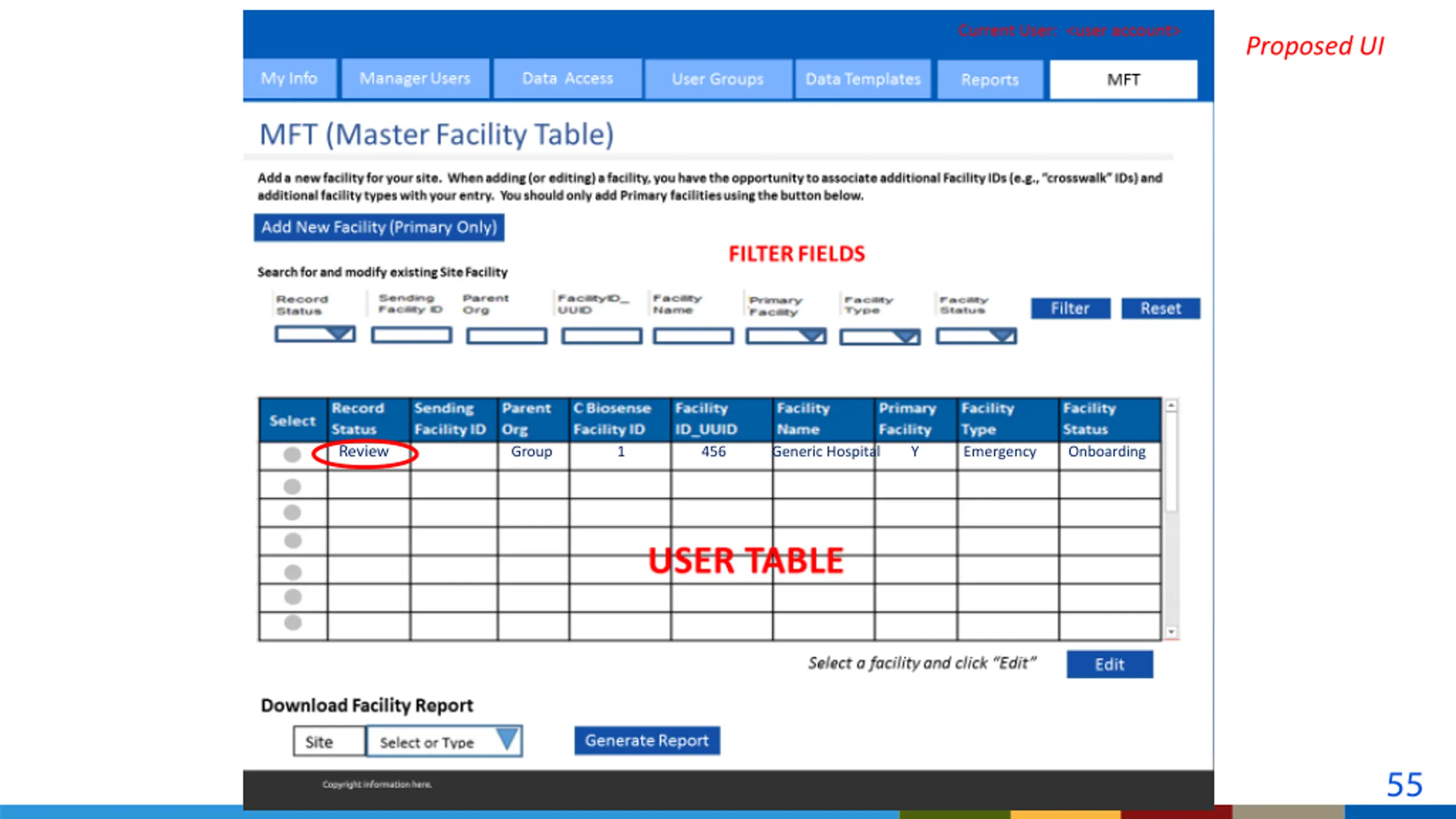Click the Edit button
The width and height of the screenshot is (1456, 819).
1109,664
